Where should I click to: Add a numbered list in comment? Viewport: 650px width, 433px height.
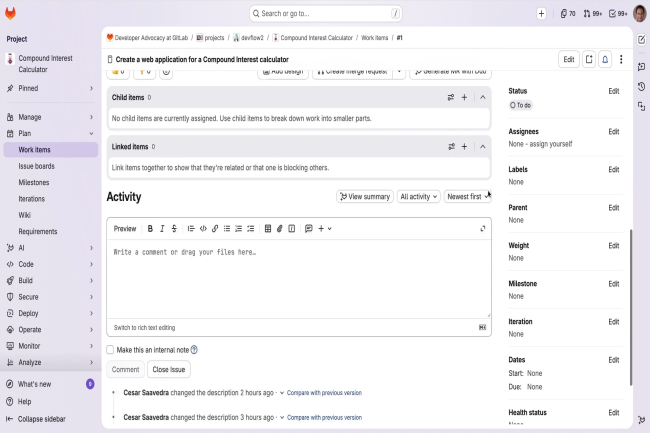click(x=238, y=229)
